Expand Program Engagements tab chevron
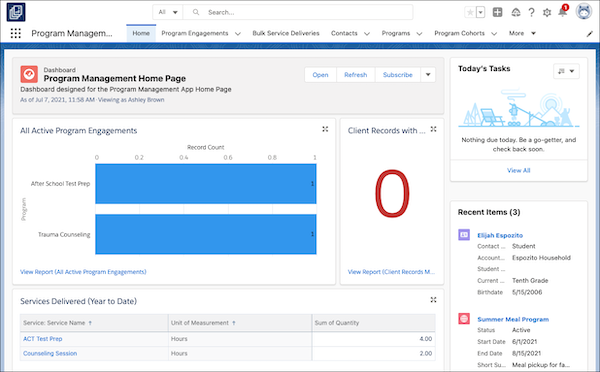The image size is (600, 372). (x=238, y=34)
